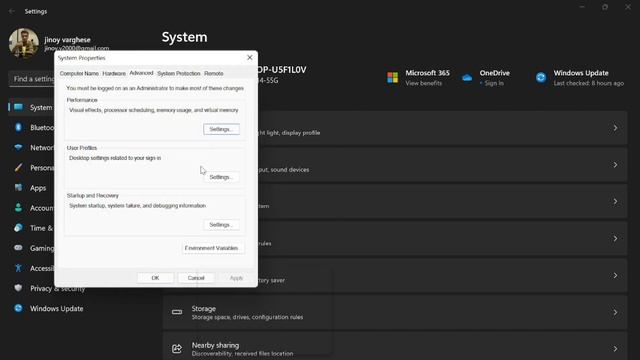640x360 pixels.
Task: Click the user profile picture
Action: tap(24, 43)
